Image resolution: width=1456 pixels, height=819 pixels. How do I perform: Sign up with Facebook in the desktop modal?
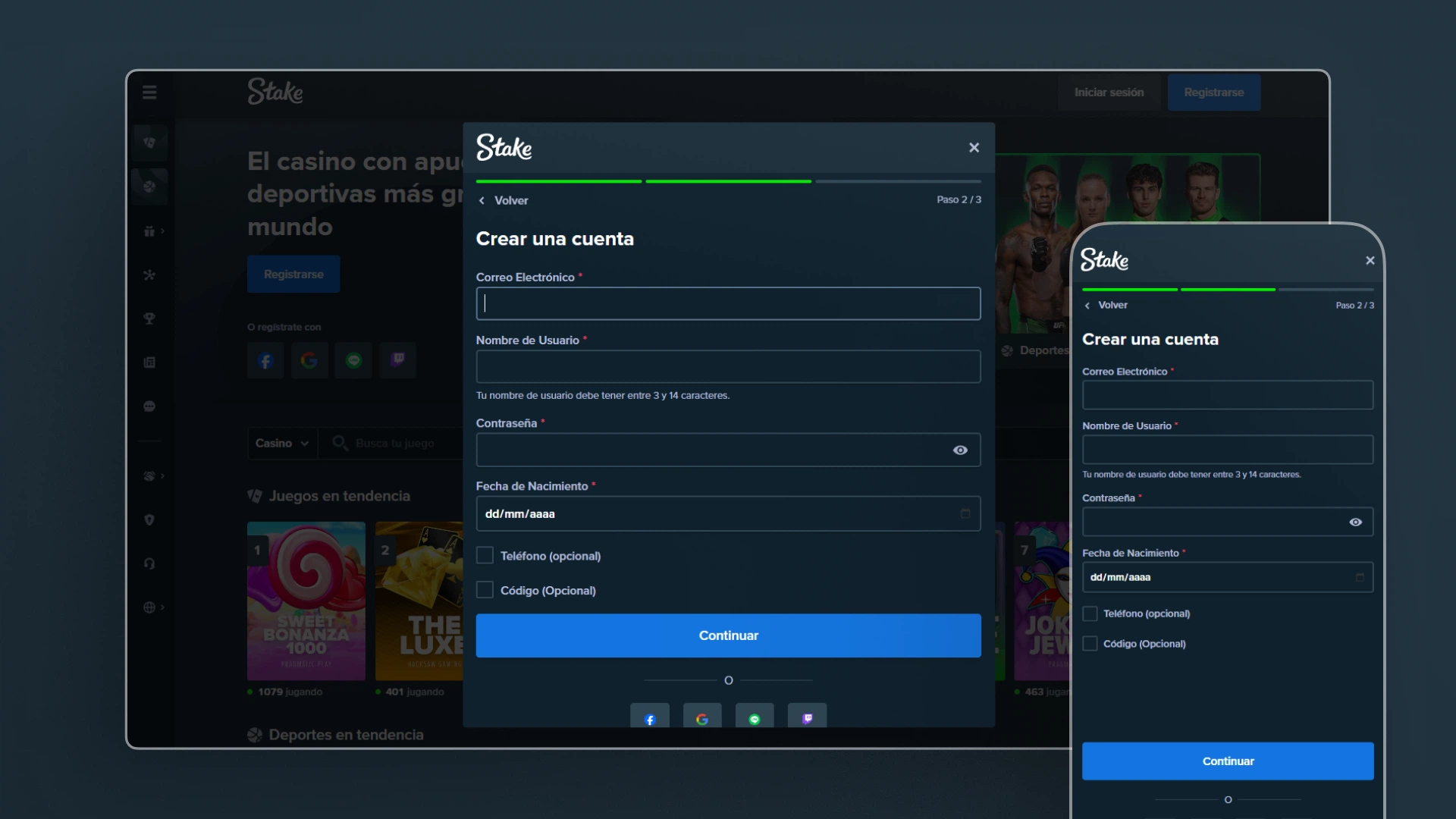(x=650, y=717)
